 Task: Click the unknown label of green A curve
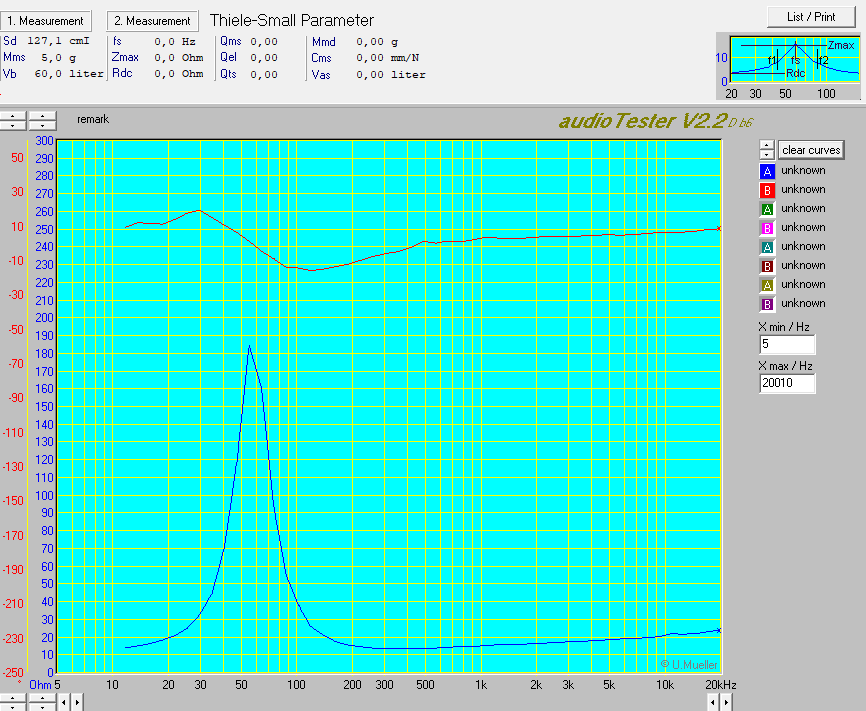click(803, 208)
